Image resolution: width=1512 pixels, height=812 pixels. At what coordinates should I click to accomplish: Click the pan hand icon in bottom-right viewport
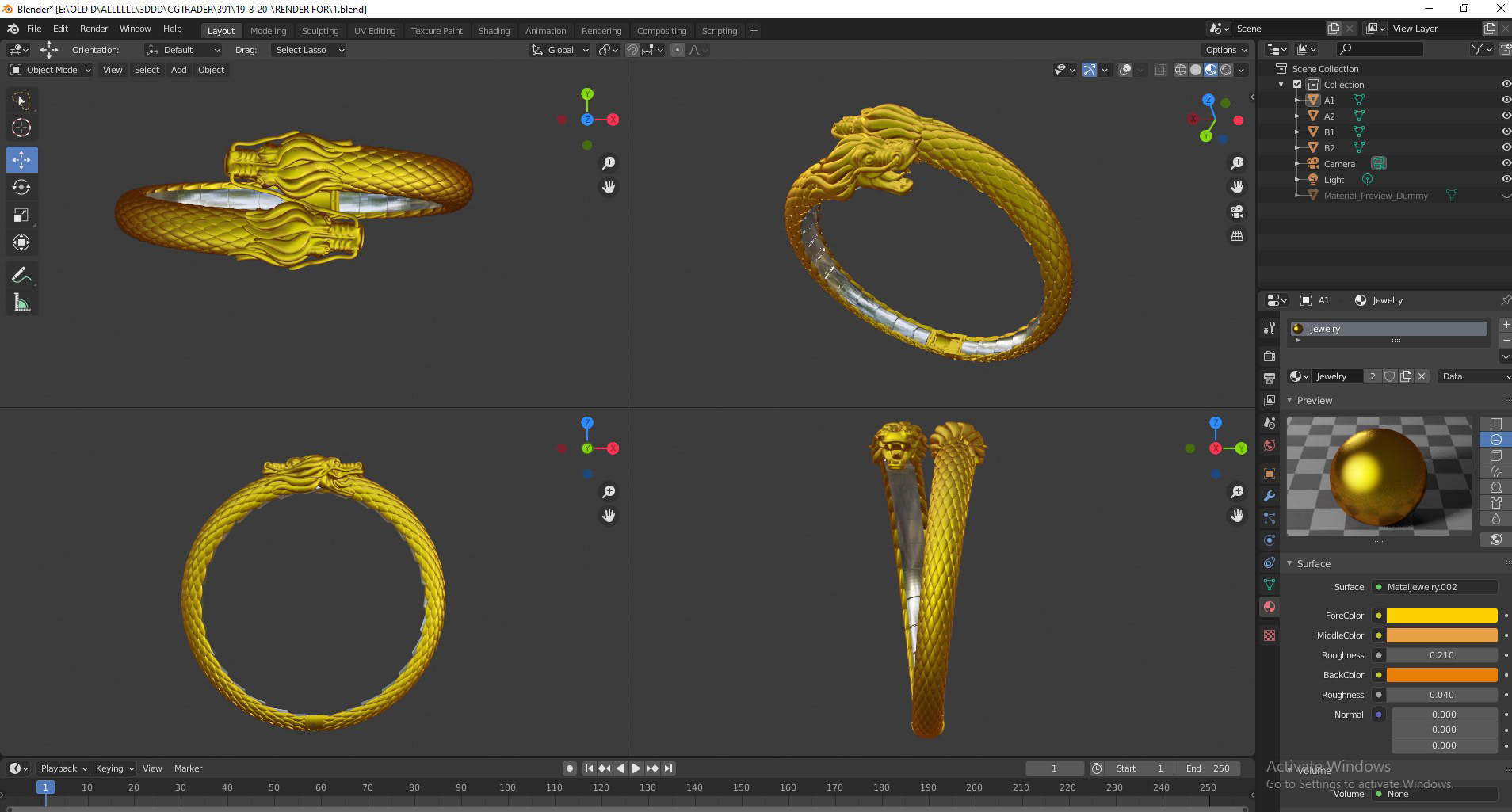[1236, 516]
